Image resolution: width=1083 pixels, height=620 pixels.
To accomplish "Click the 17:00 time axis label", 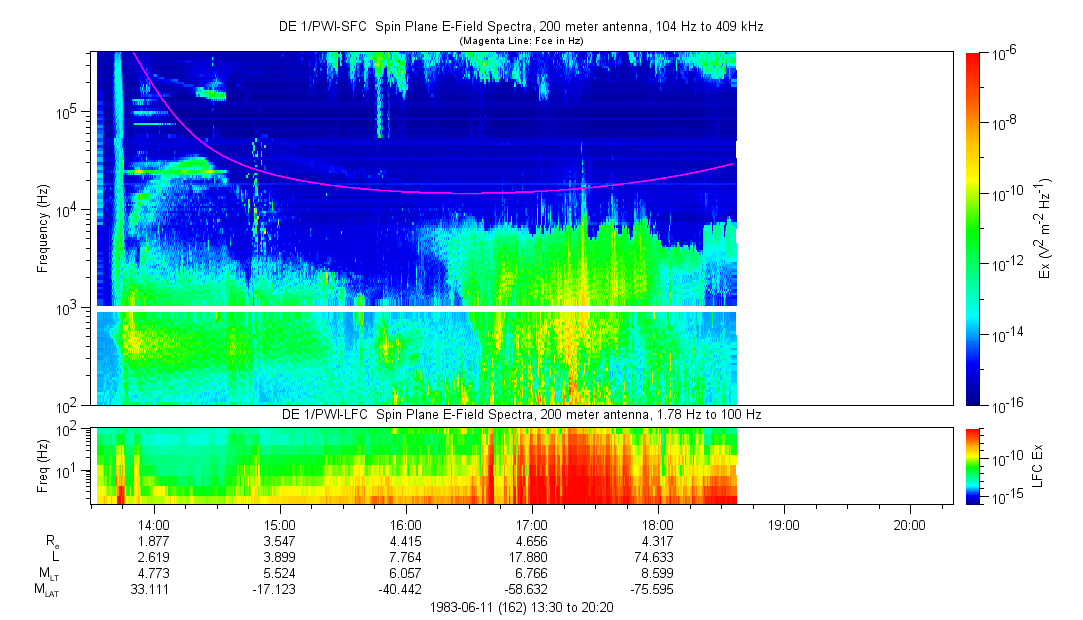I will pos(532,525).
